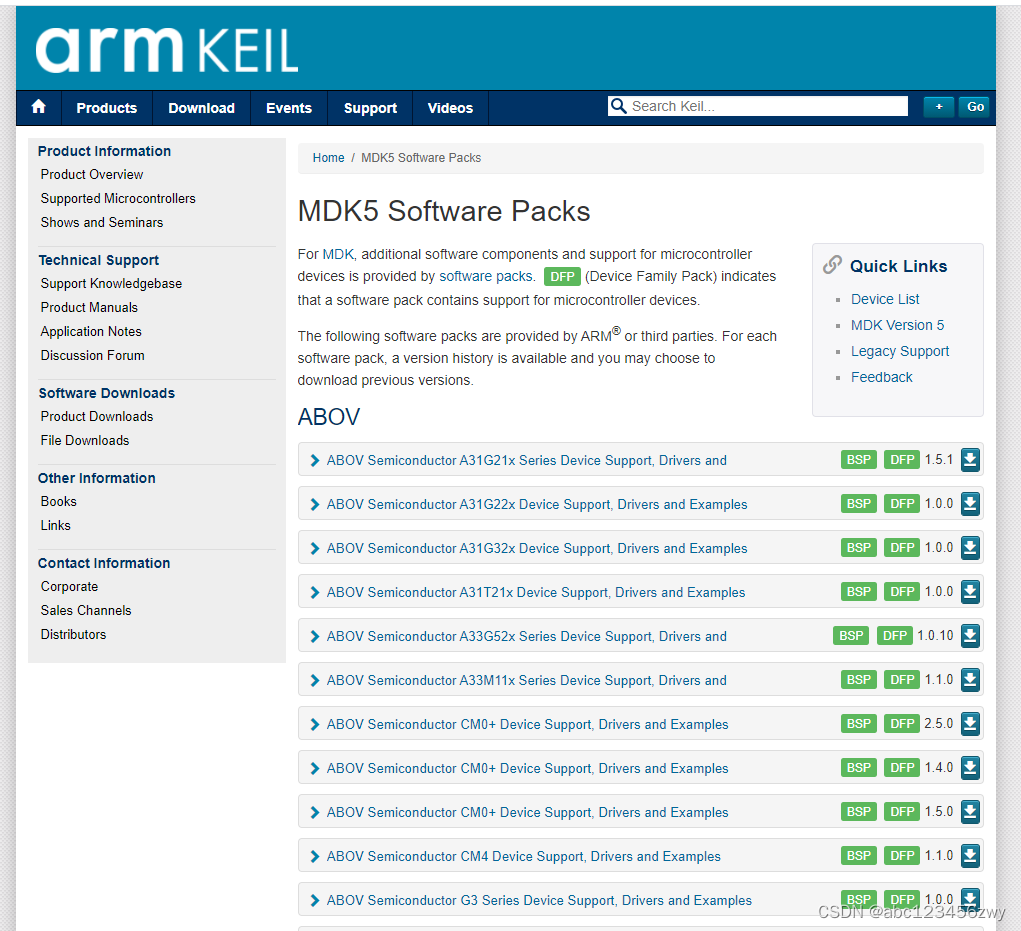
Task: Open Product Overview in sidebar
Action: (x=92, y=174)
